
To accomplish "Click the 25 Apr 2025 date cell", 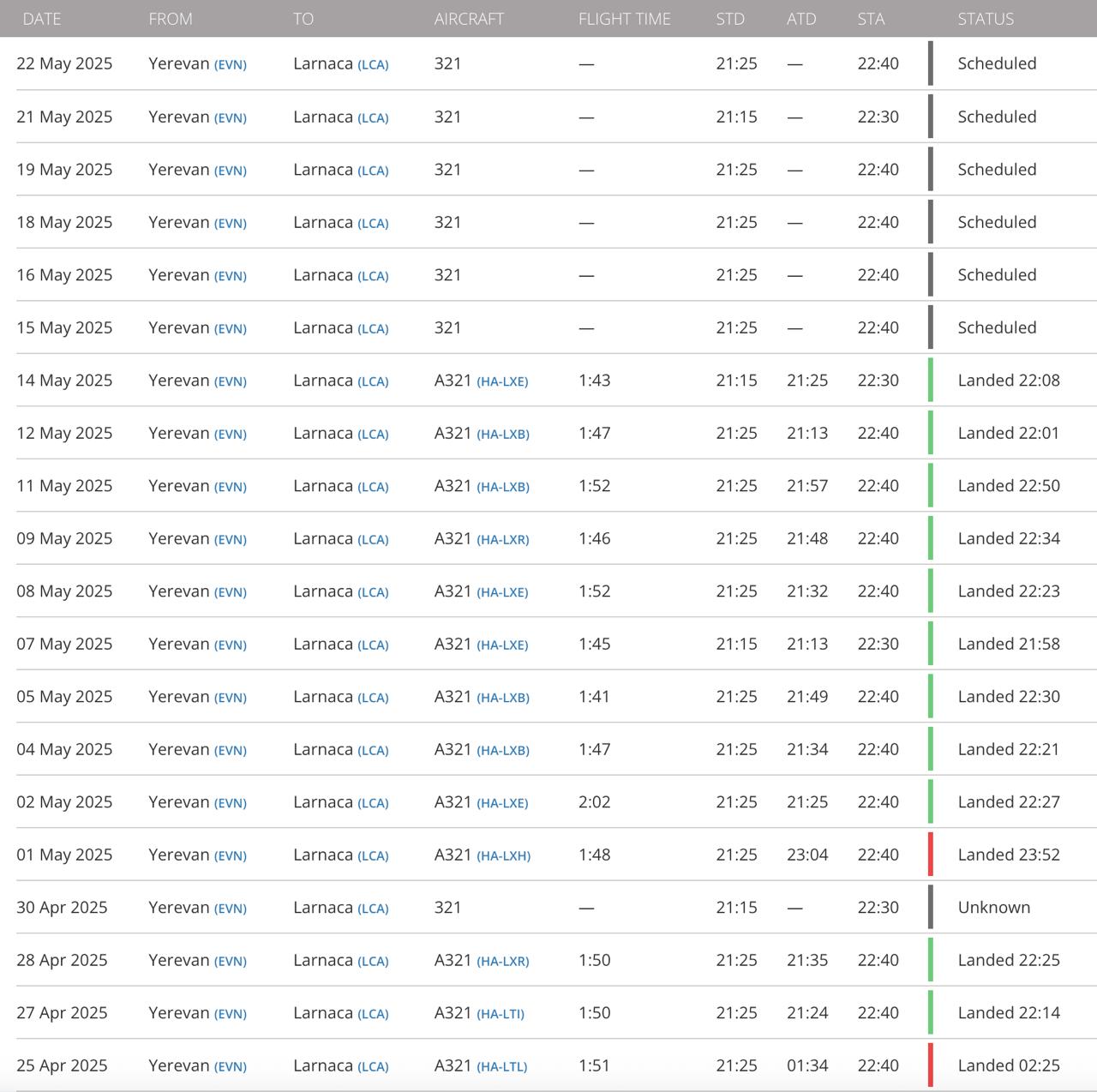I will 62,1065.
